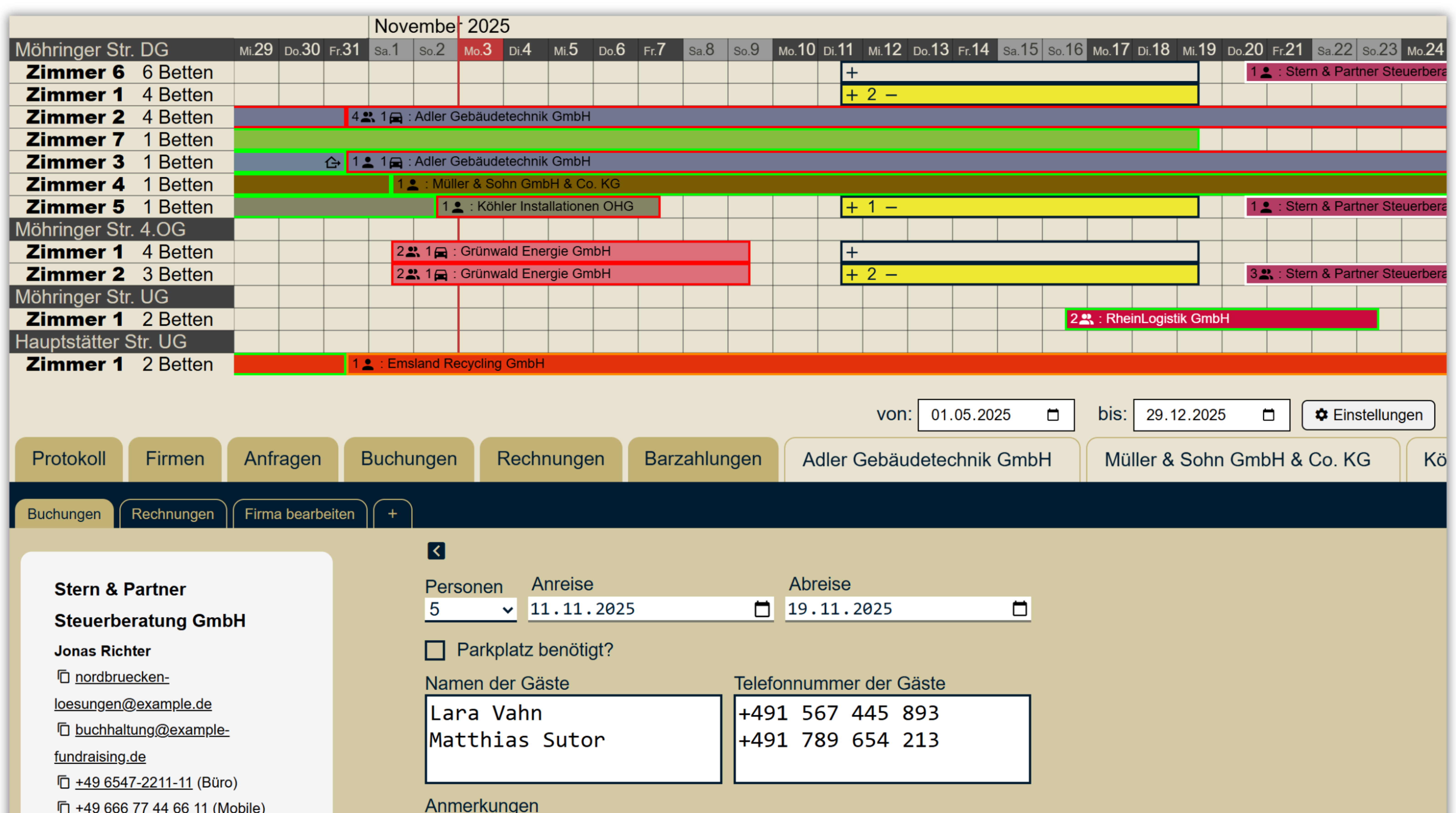Image resolution: width=1456 pixels, height=813 pixels.
Task: Enable the 'Parkplatz benötigt?' checkbox
Action: [435, 650]
